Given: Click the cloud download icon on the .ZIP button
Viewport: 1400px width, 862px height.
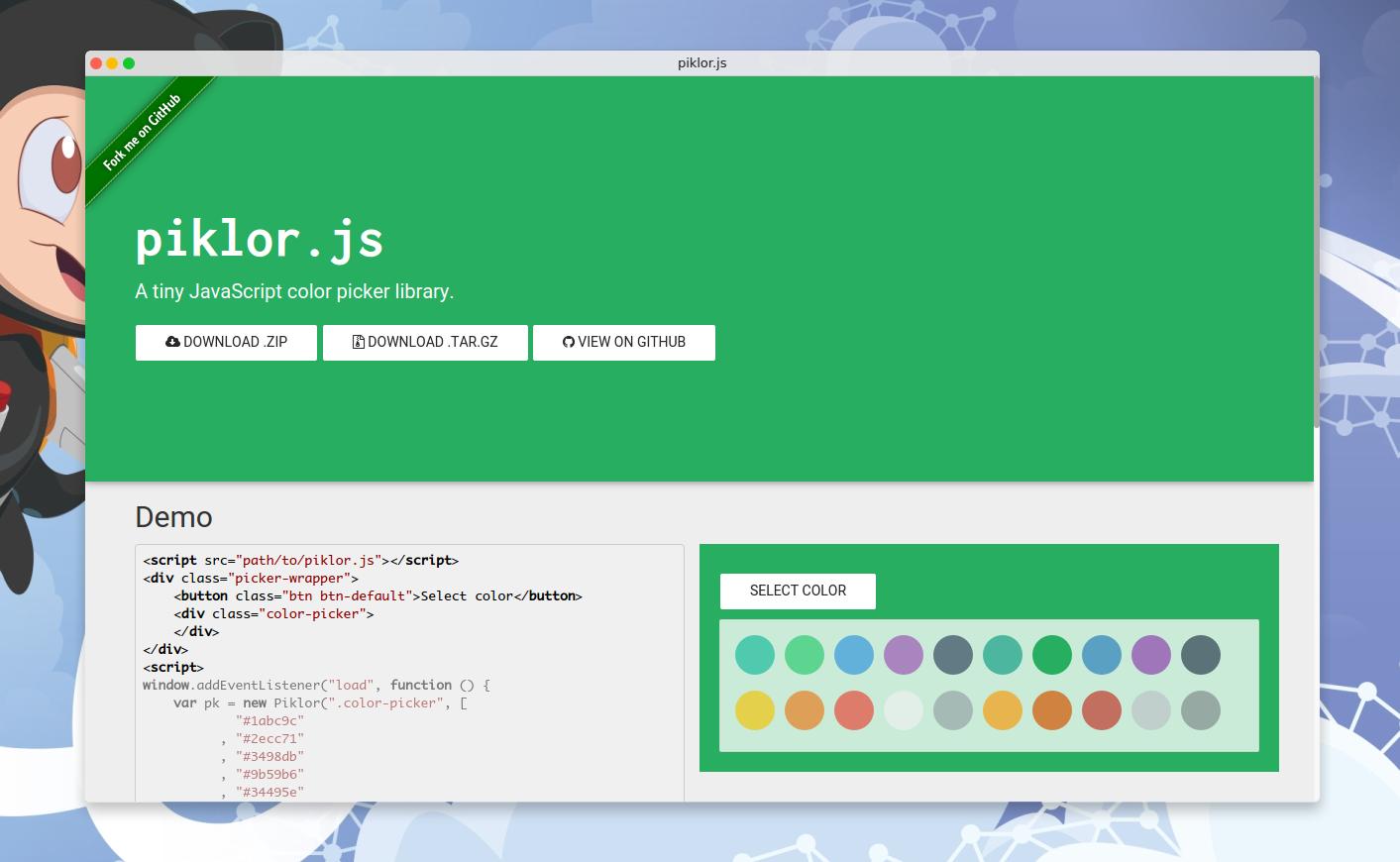Looking at the screenshot, I should coord(172,342).
